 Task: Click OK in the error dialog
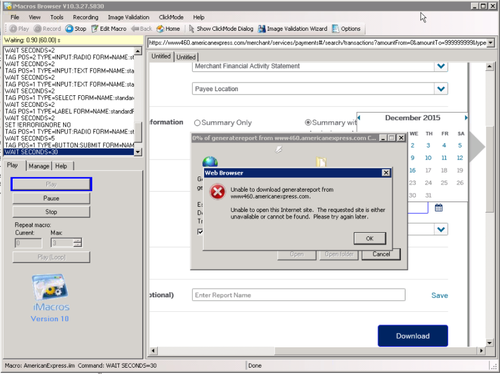point(370,238)
